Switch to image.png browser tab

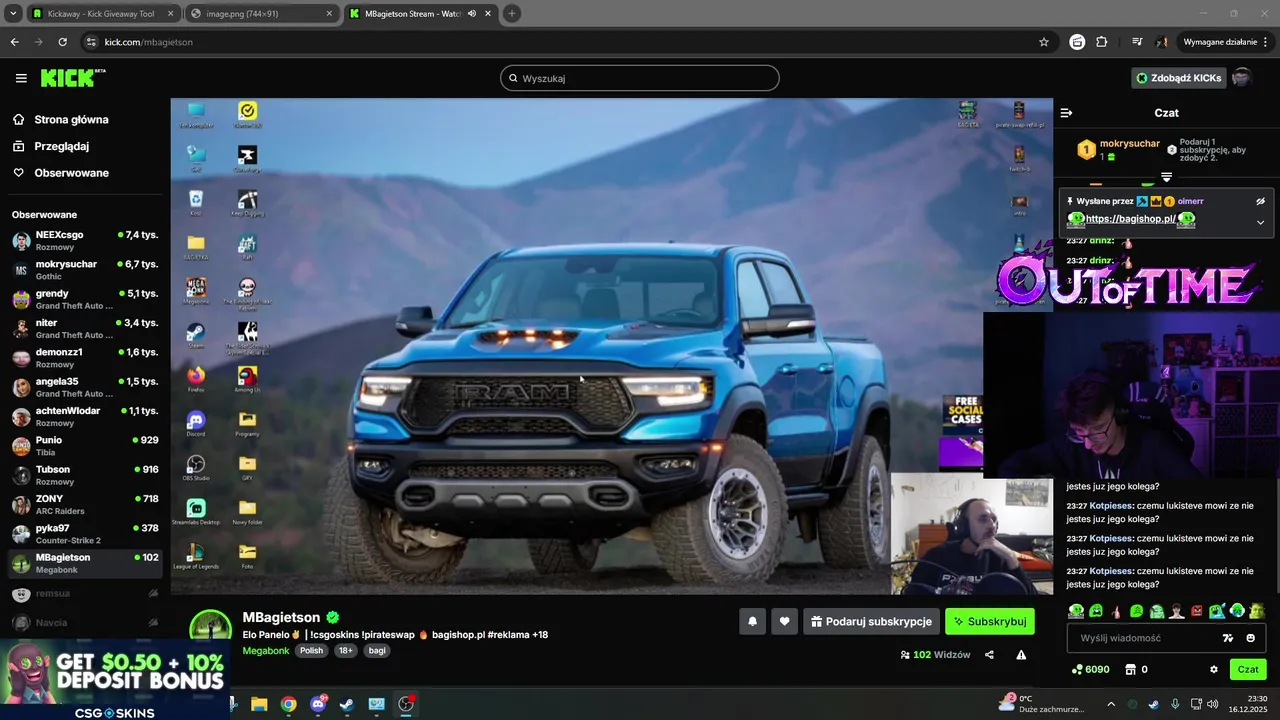(262, 14)
